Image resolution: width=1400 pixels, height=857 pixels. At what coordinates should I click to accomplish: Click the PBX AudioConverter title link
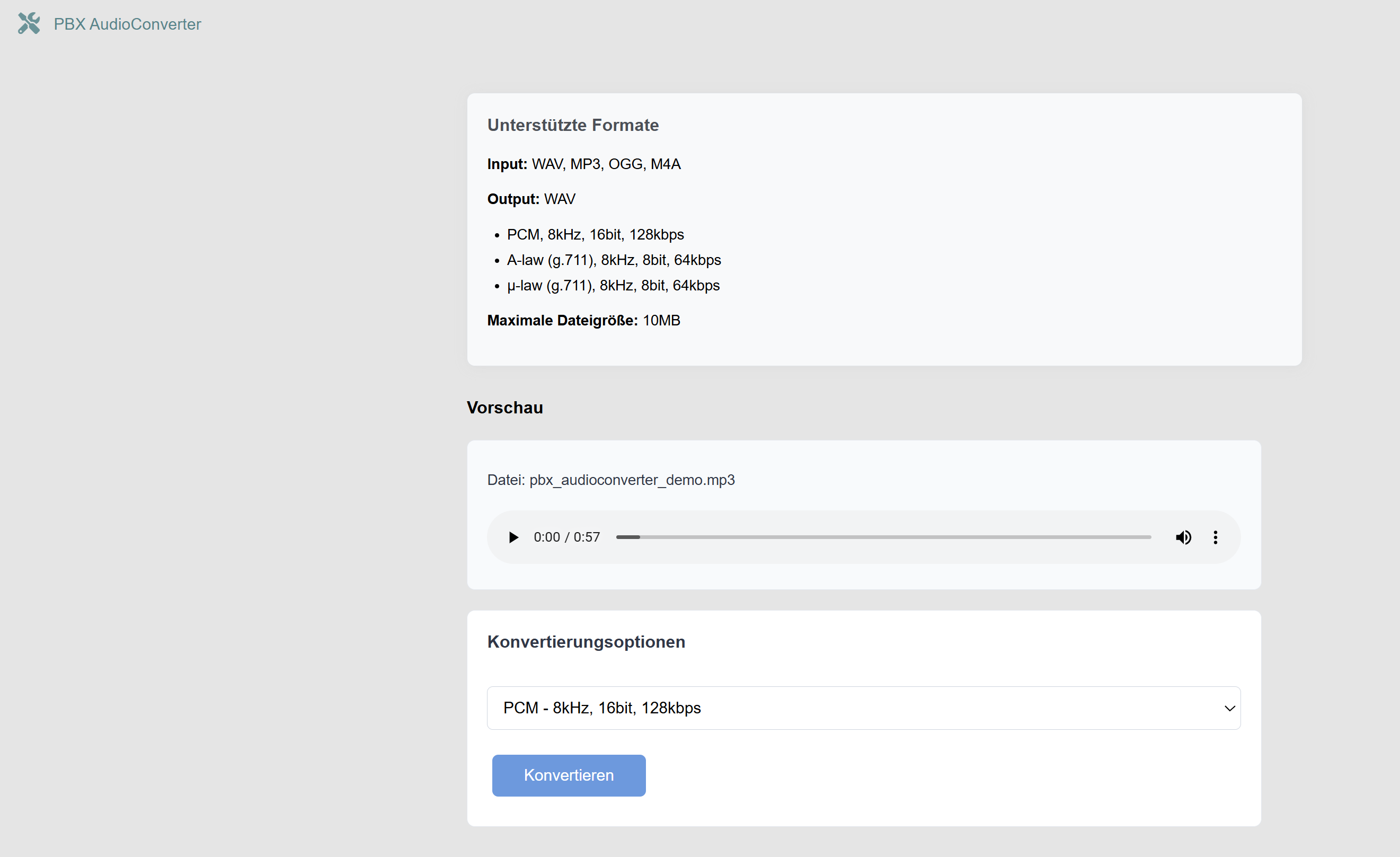(127, 24)
